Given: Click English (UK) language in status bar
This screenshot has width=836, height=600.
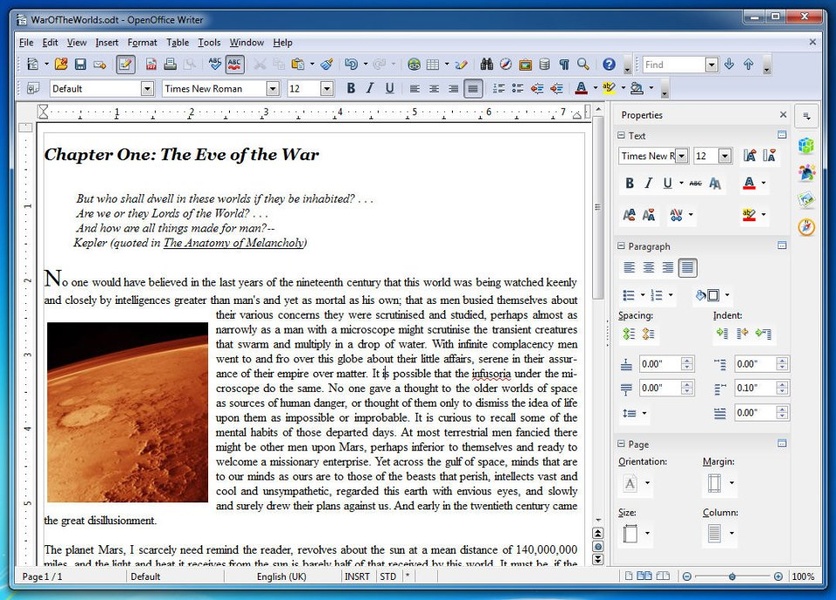Looking at the screenshot, I should [282, 577].
